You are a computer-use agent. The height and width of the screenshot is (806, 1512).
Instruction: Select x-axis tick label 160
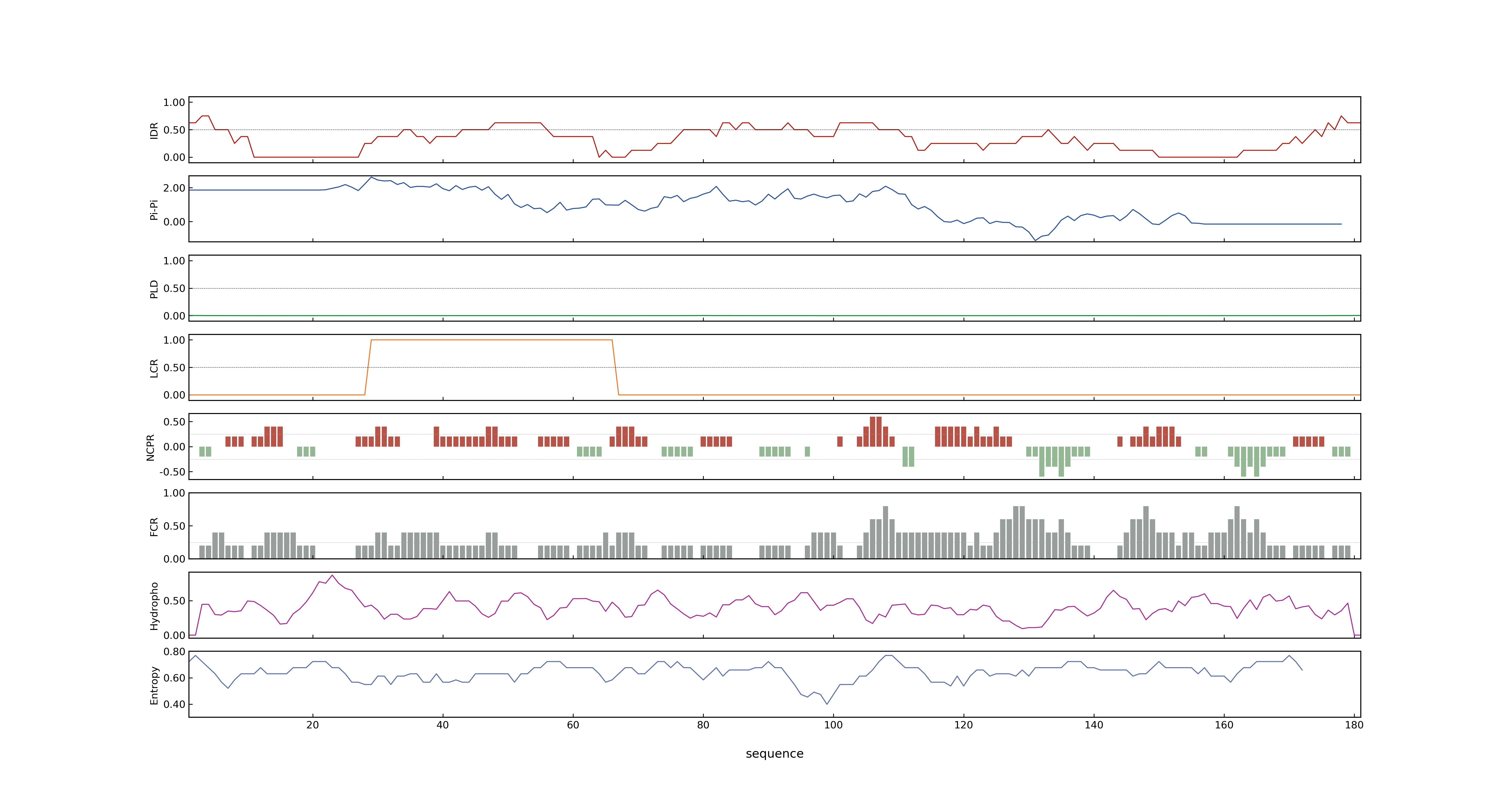(1224, 725)
